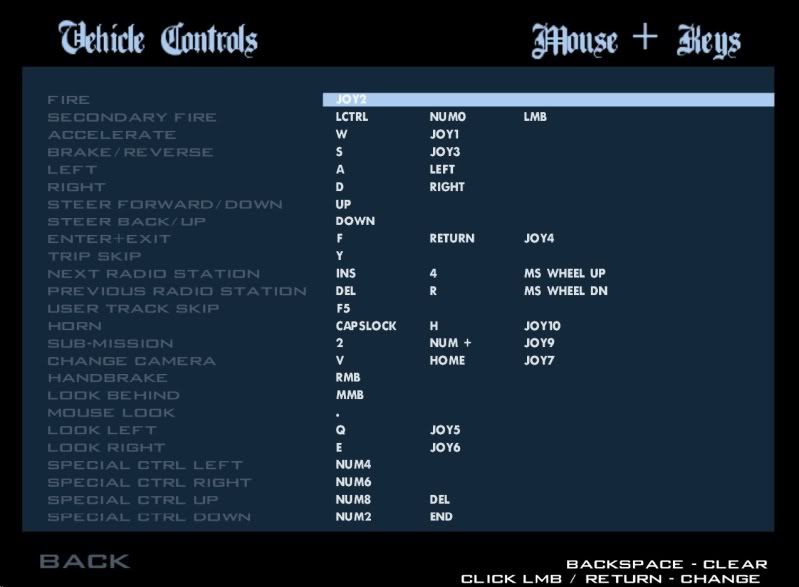
Task: Choose the Secondary Fire action label
Action: point(132,117)
